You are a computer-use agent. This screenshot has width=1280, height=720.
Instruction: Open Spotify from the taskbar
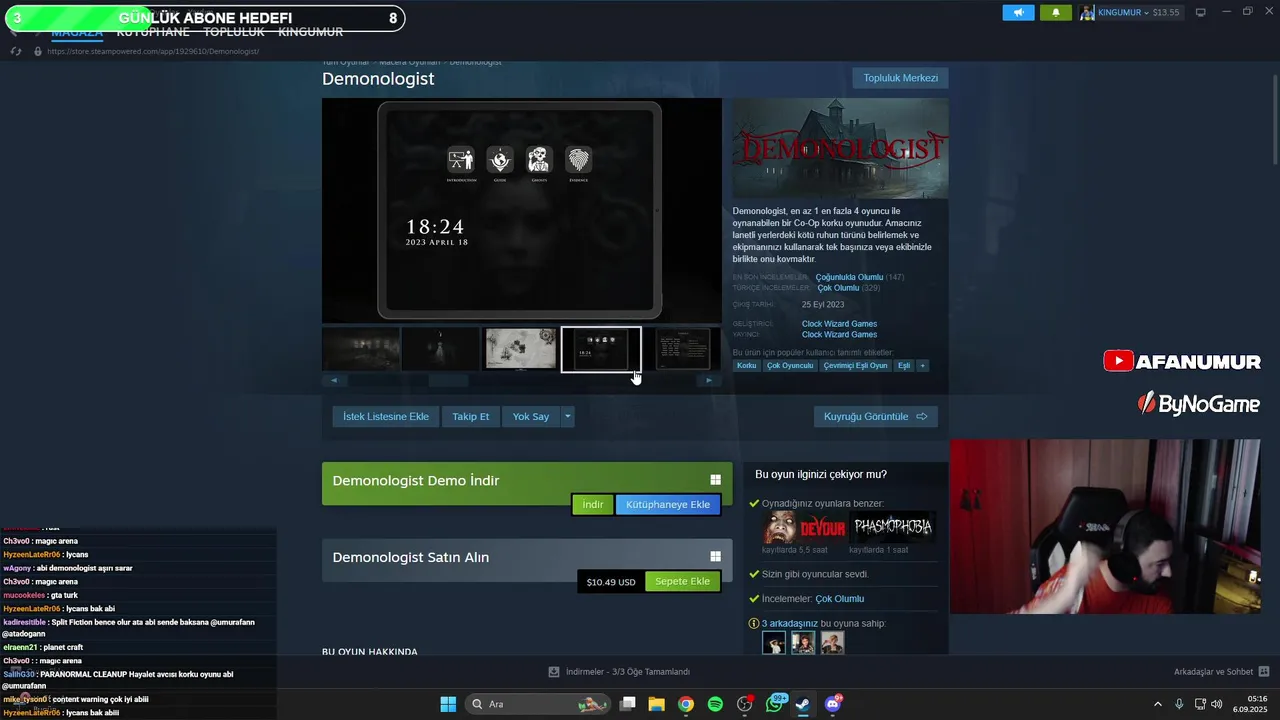(715, 704)
